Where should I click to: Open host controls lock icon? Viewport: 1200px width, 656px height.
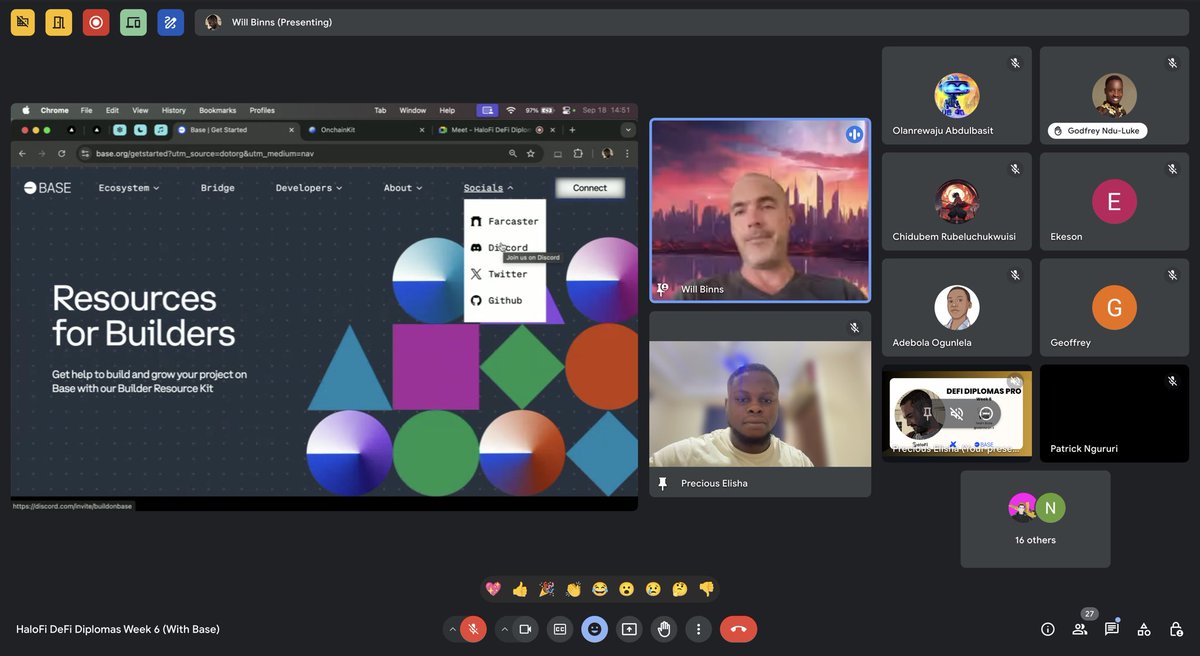[x=1176, y=629]
